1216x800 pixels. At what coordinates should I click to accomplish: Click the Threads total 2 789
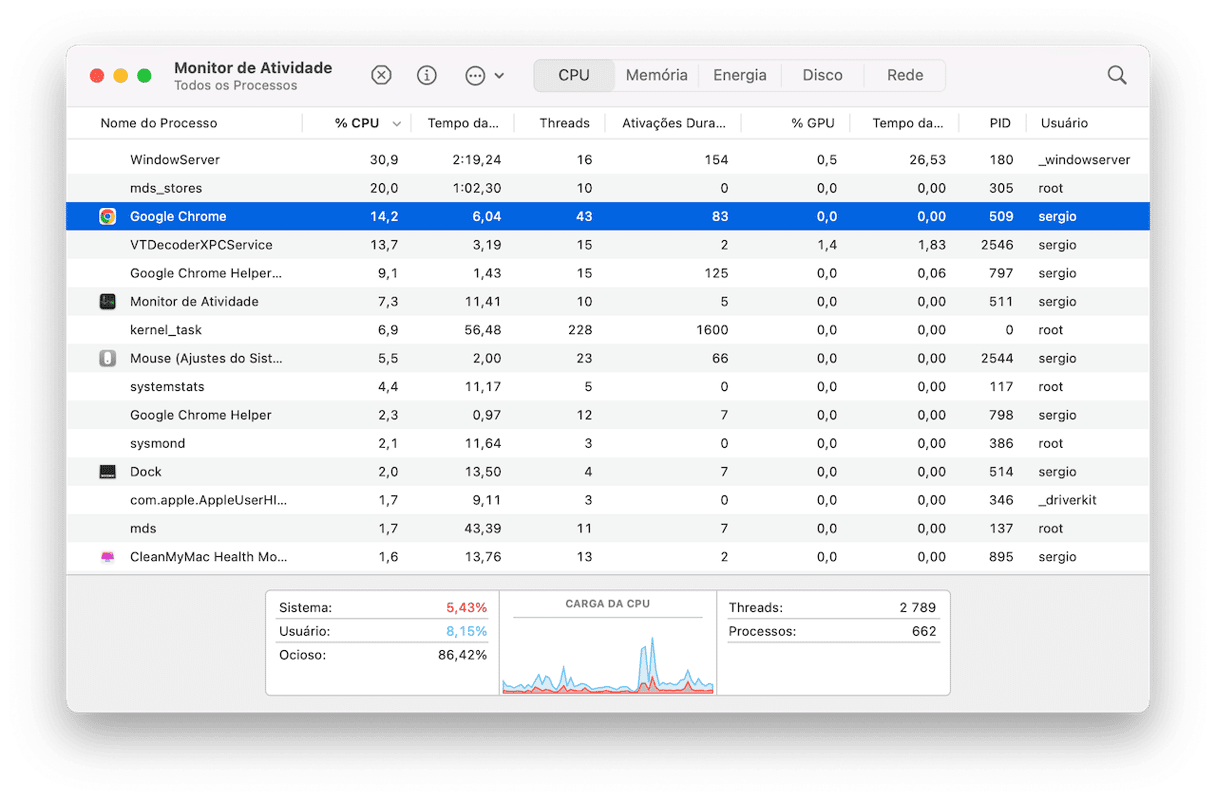[x=917, y=608]
